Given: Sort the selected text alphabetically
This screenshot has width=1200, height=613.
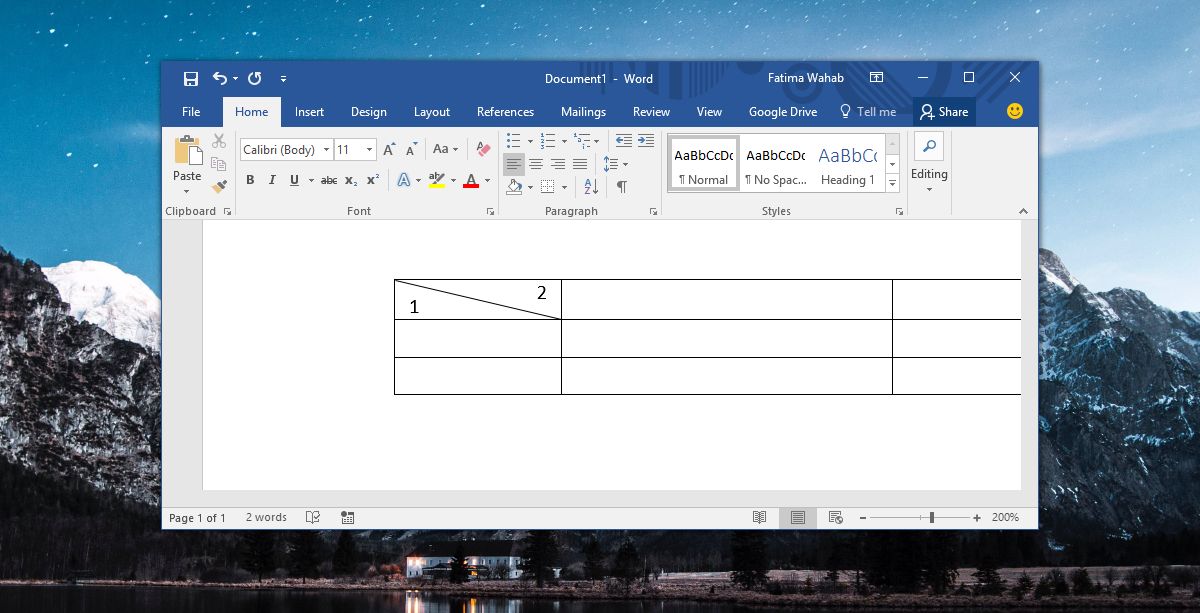Looking at the screenshot, I should click(x=590, y=186).
